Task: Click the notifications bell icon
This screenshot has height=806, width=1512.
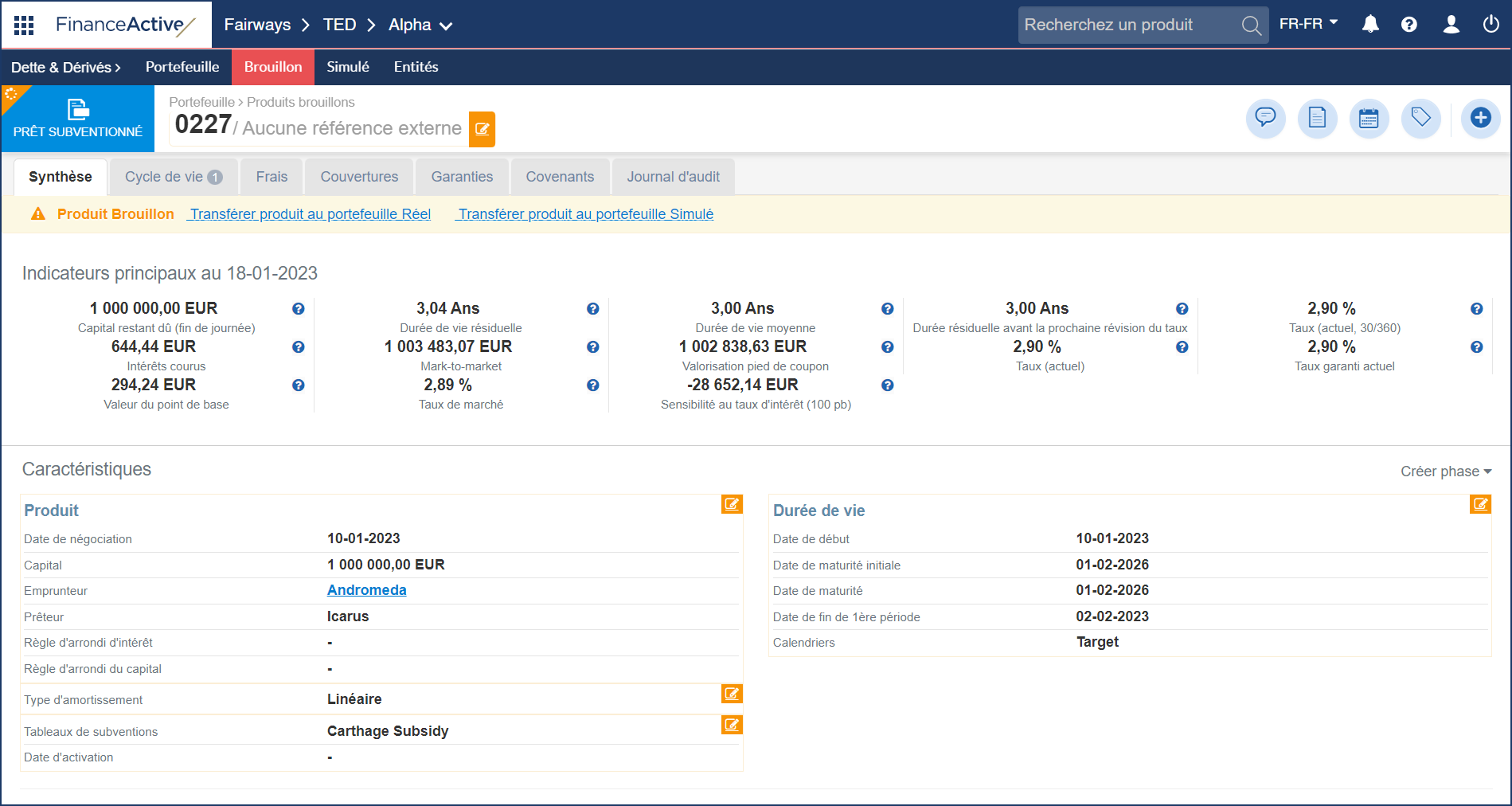Action: pyautogui.click(x=1369, y=25)
